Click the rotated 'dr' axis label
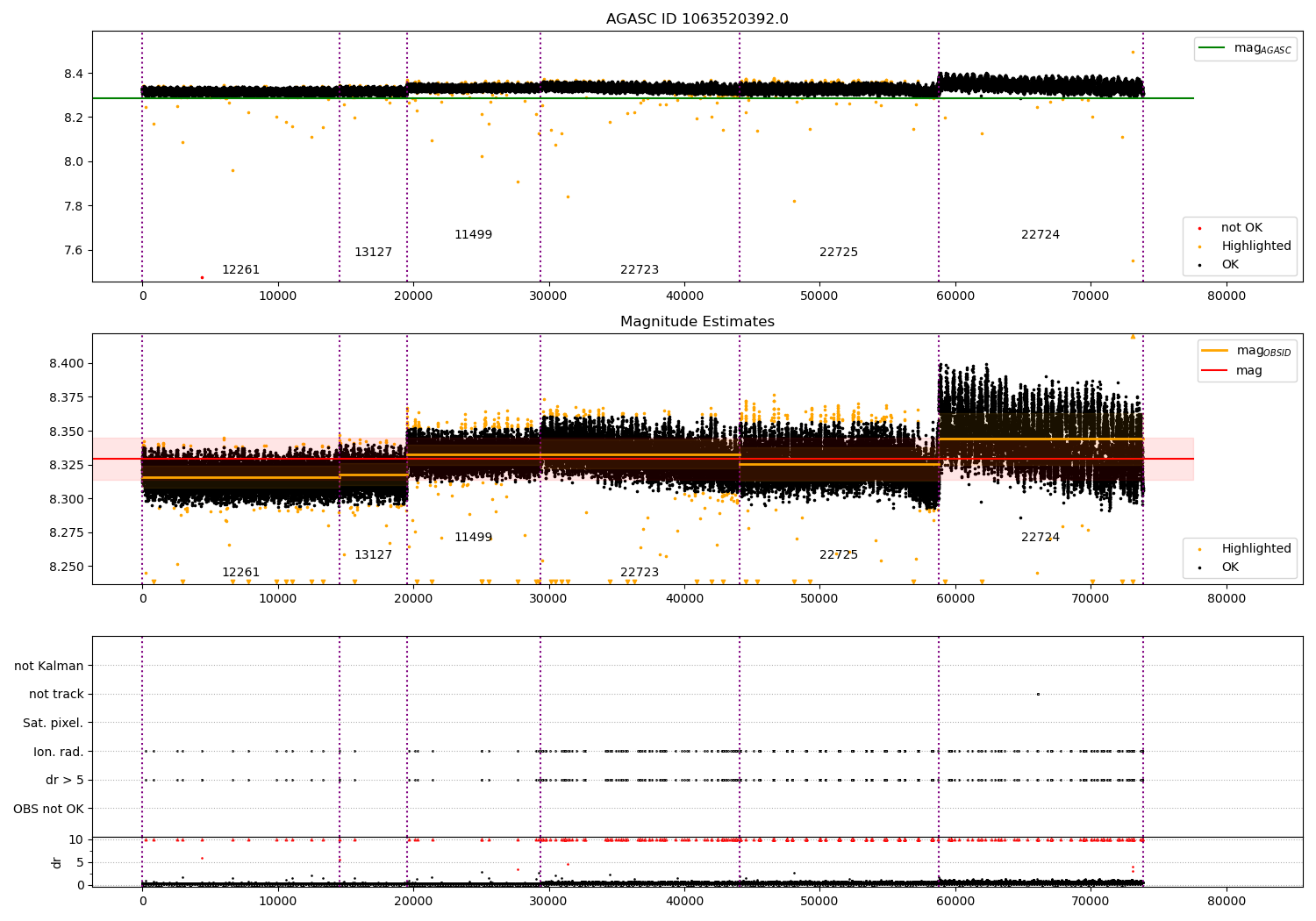 [57, 862]
